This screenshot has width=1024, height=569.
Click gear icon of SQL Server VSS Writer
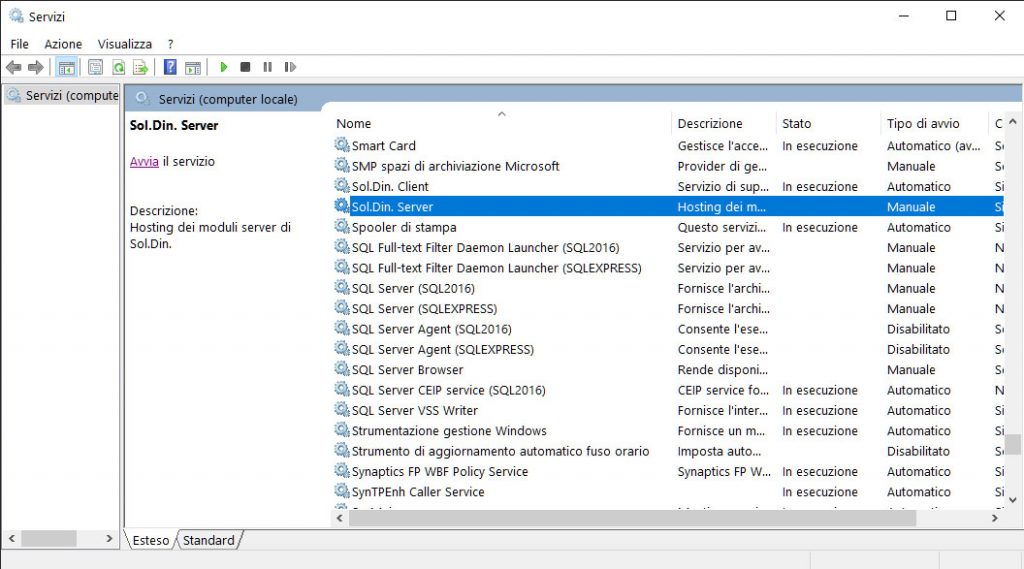pos(342,410)
